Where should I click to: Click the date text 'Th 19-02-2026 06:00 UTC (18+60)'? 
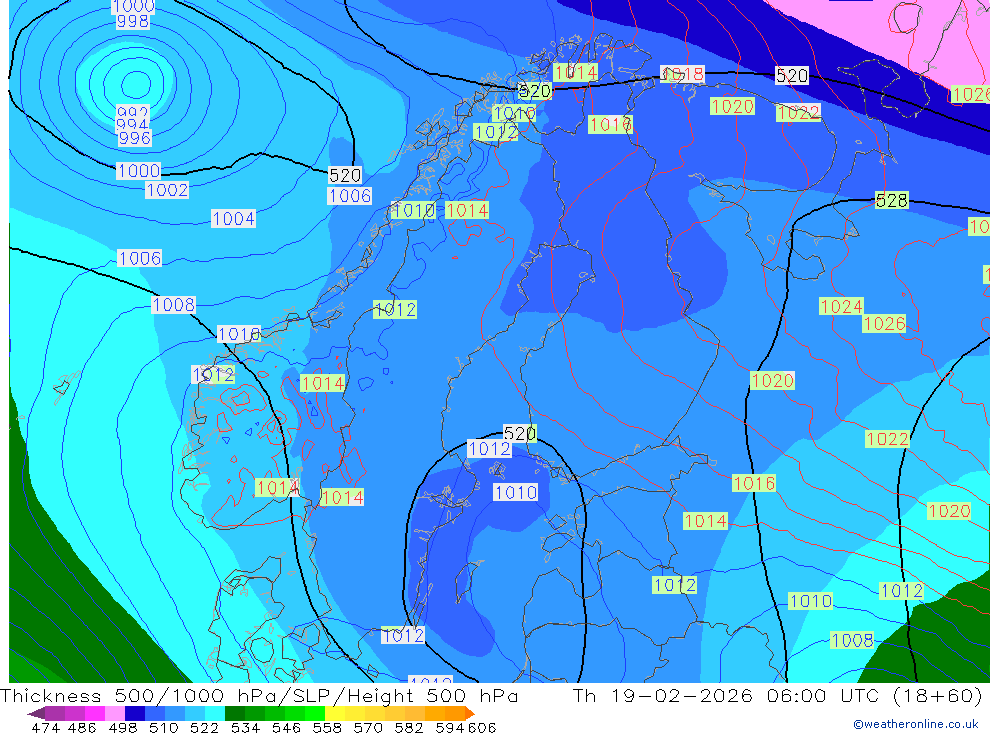pos(777,695)
